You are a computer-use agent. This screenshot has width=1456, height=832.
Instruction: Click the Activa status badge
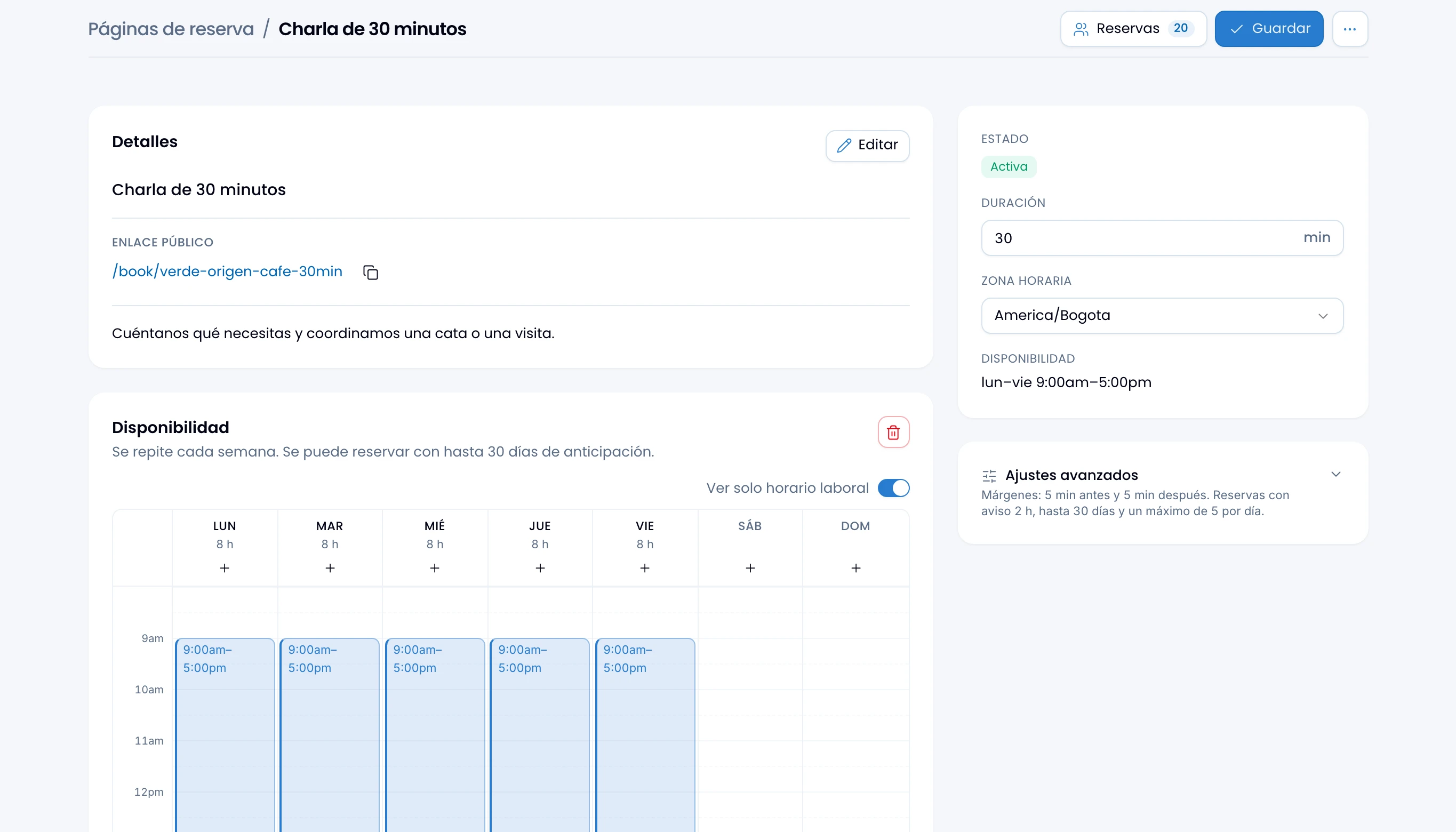point(1009,167)
